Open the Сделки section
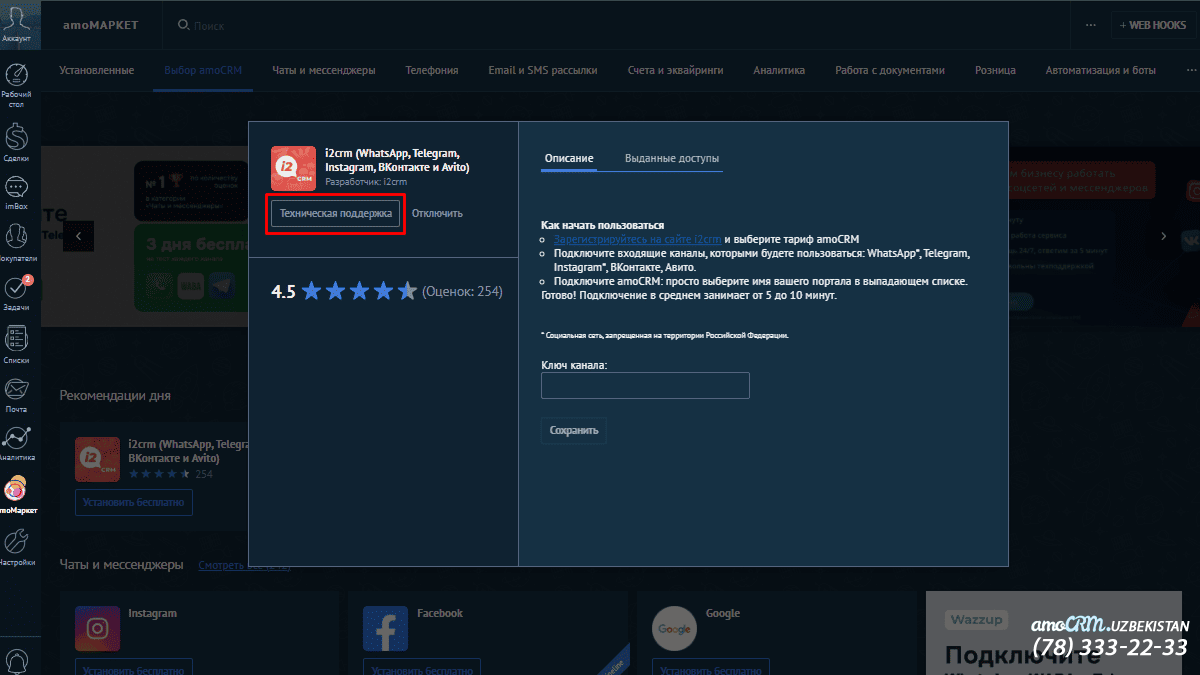This screenshot has width=1200, height=675. click(x=16, y=141)
